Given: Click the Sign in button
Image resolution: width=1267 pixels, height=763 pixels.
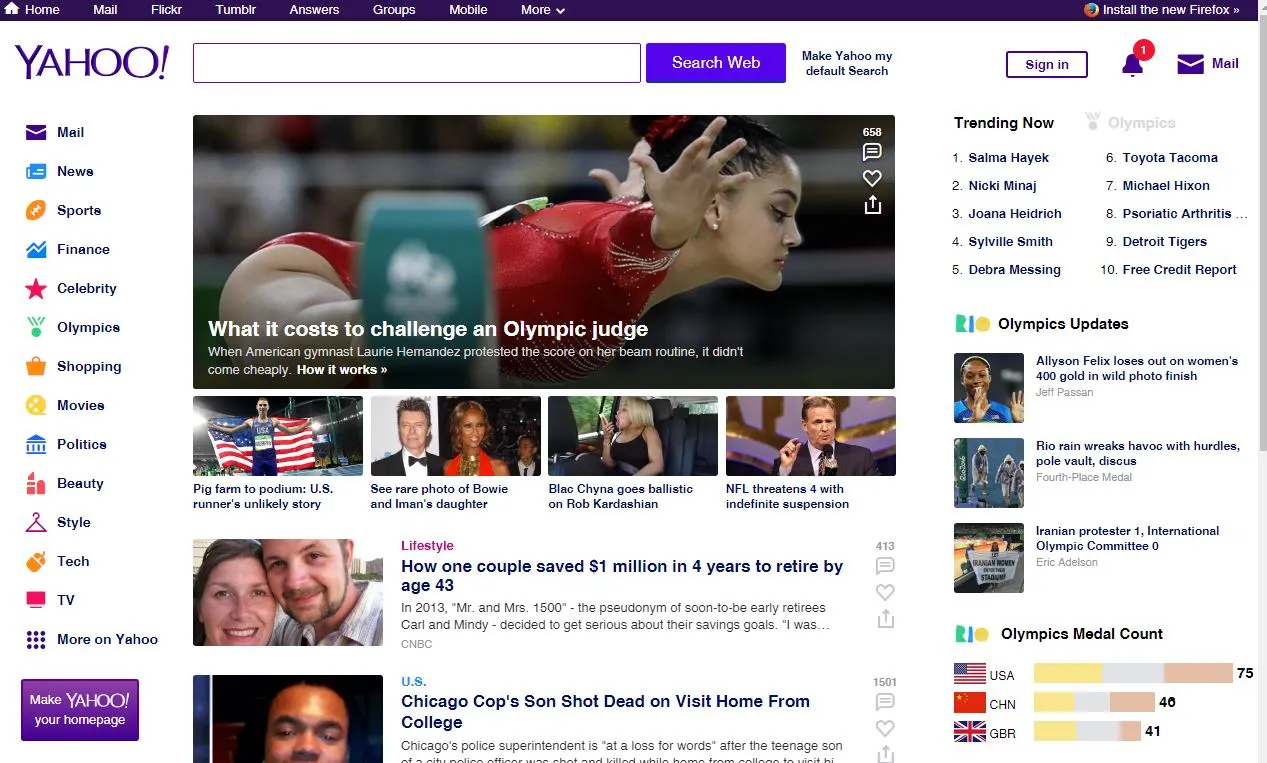Looking at the screenshot, I should click(1047, 64).
